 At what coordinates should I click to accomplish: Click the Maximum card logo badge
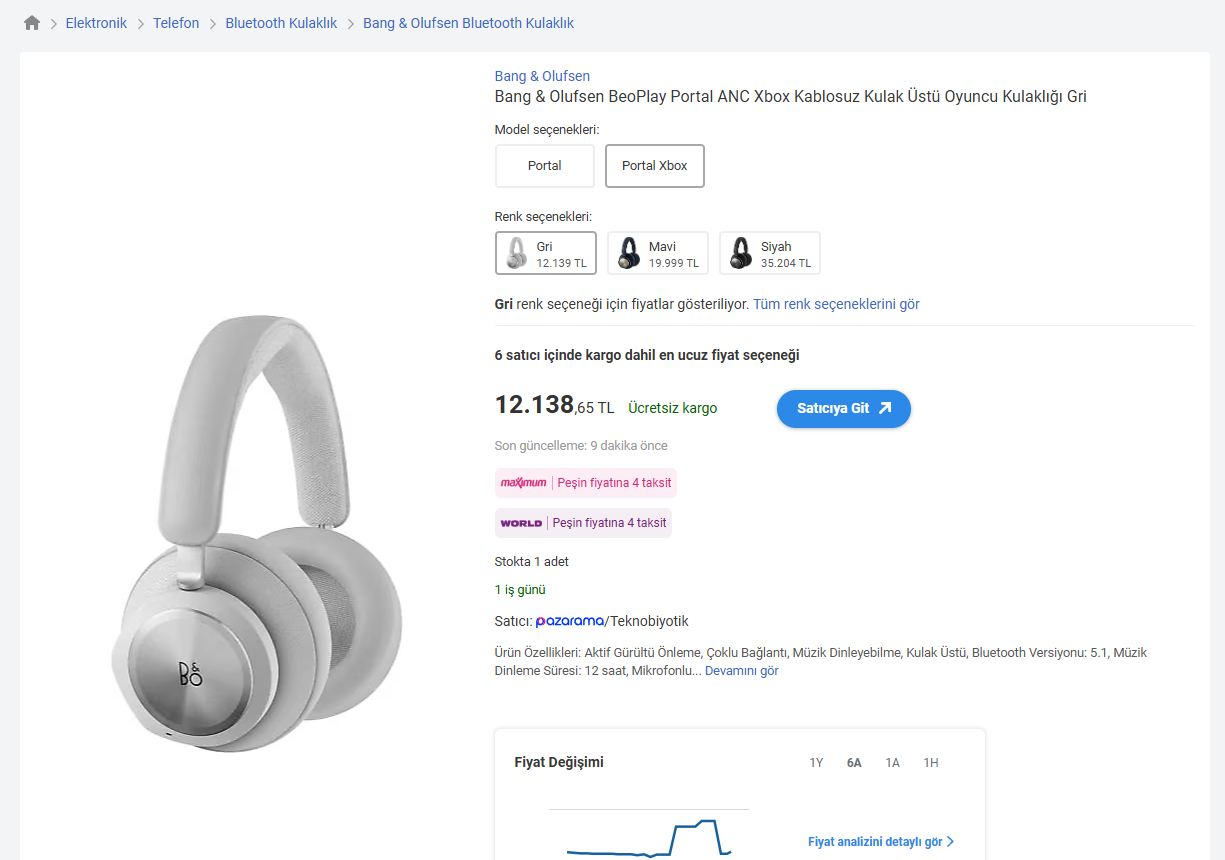click(x=524, y=483)
